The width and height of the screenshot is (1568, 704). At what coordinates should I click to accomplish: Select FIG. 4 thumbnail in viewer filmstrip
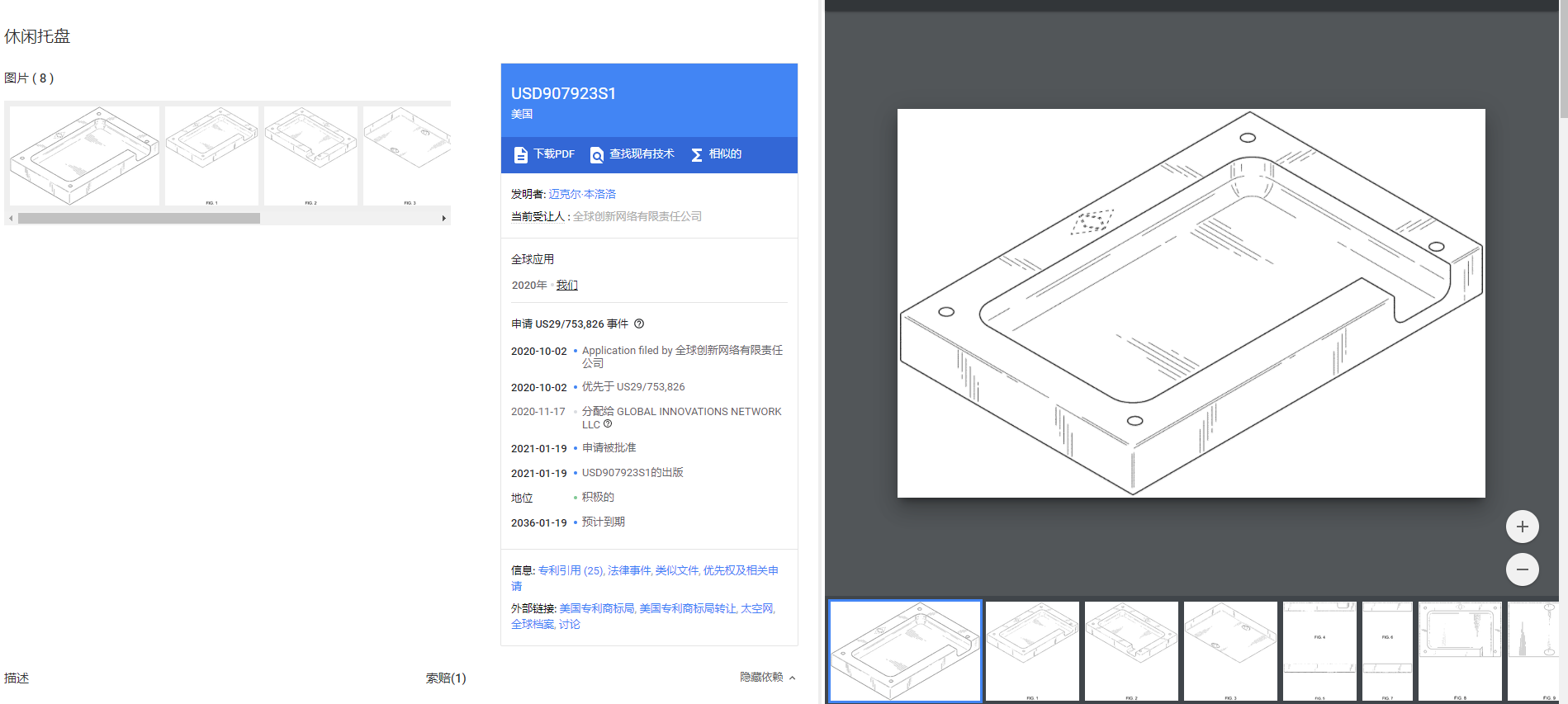[1319, 651]
